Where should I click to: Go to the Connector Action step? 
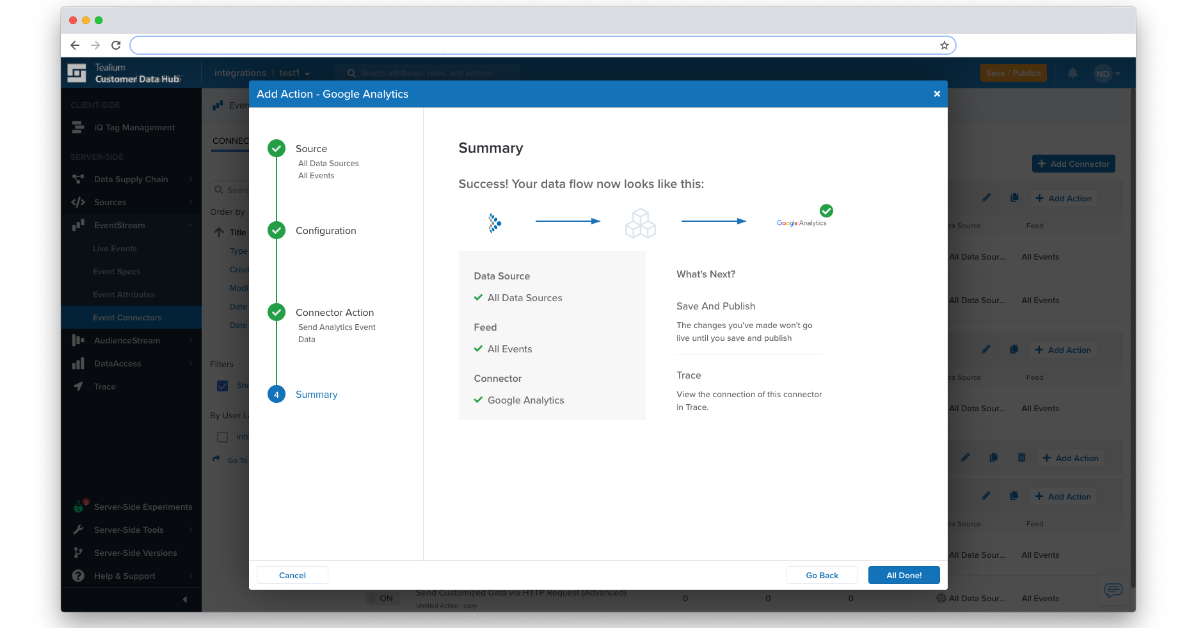[x=334, y=312]
